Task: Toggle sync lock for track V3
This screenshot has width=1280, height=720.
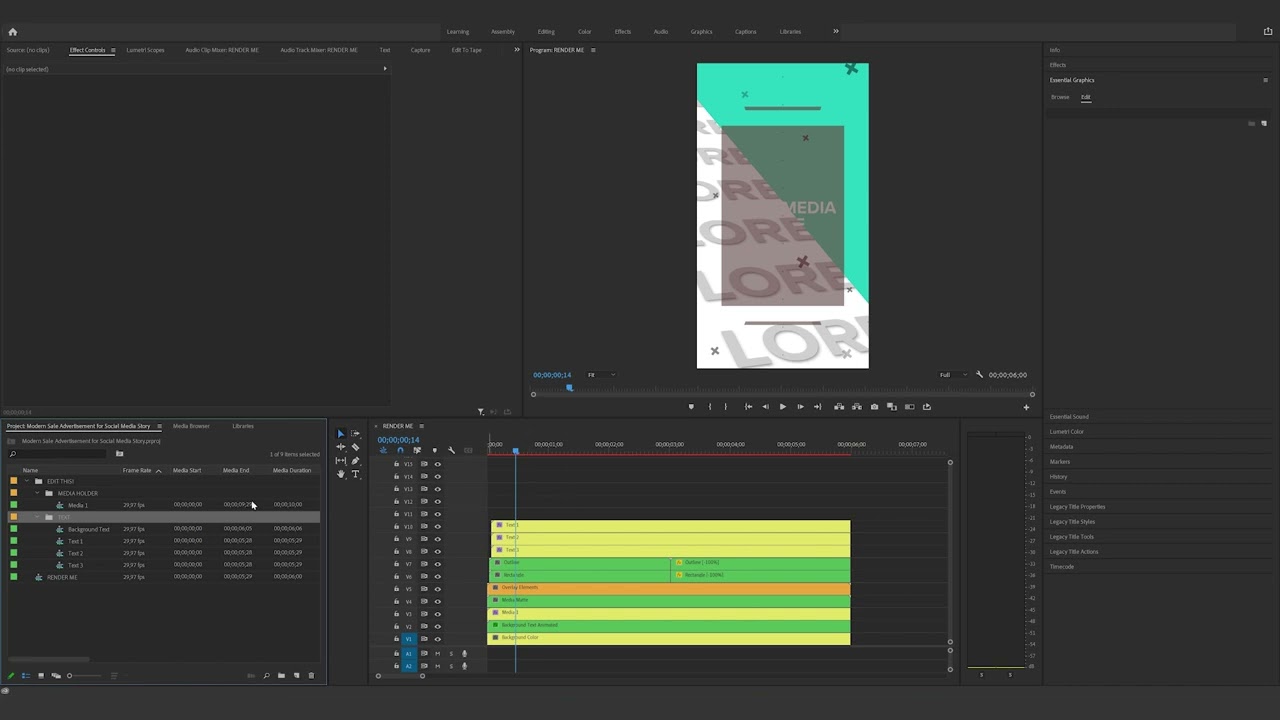Action: click(x=424, y=614)
